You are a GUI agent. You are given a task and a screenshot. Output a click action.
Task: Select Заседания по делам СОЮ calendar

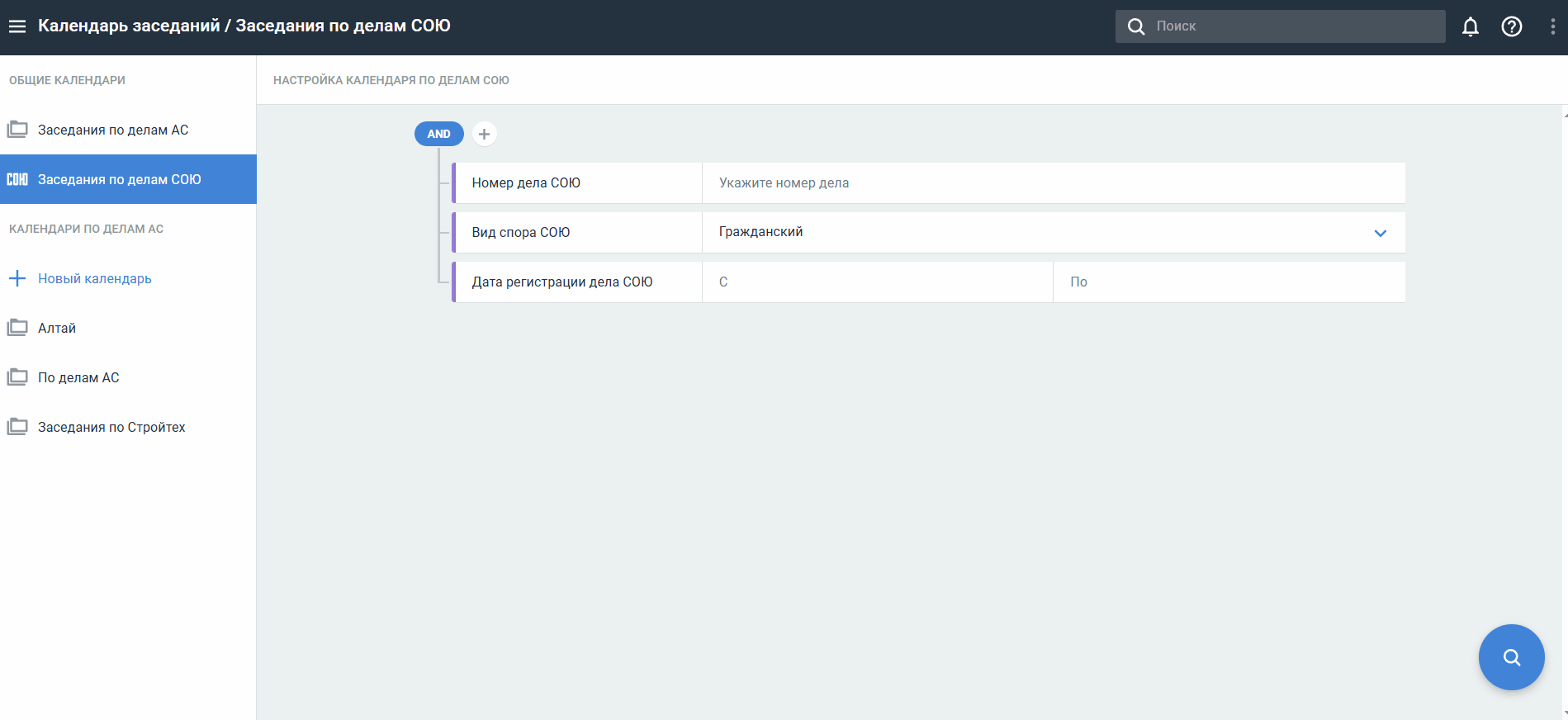(120, 179)
